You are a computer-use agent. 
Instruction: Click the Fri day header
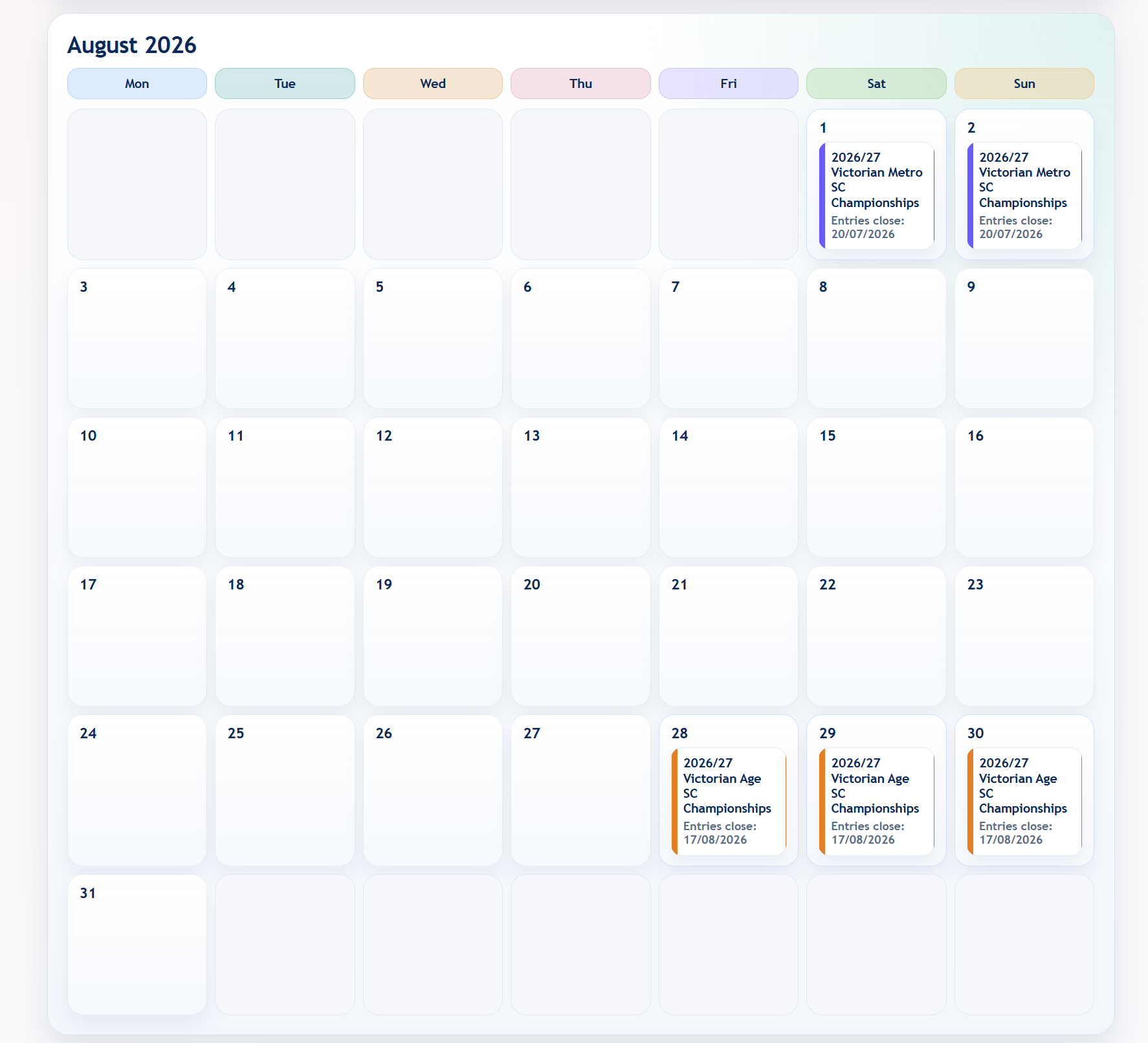pos(729,83)
